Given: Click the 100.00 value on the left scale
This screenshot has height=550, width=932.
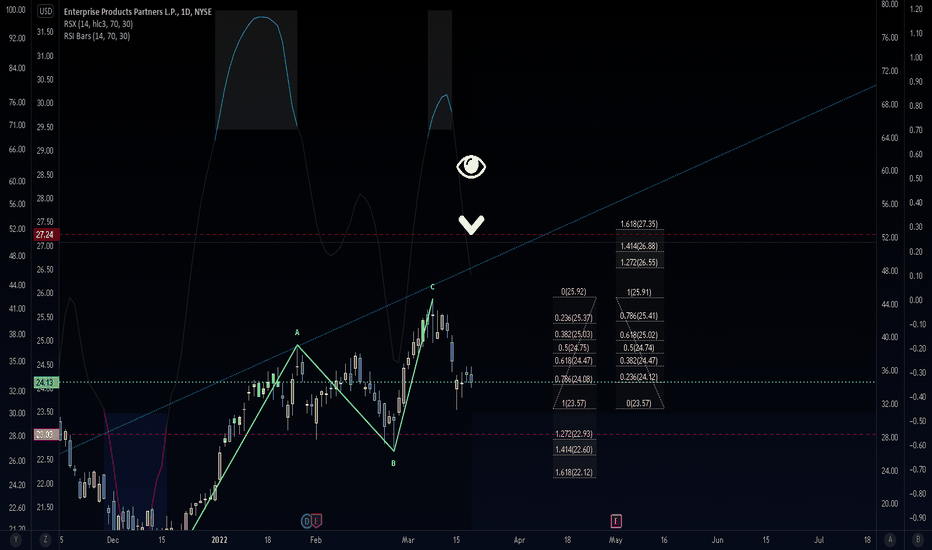Looking at the screenshot, I should point(16,10).
